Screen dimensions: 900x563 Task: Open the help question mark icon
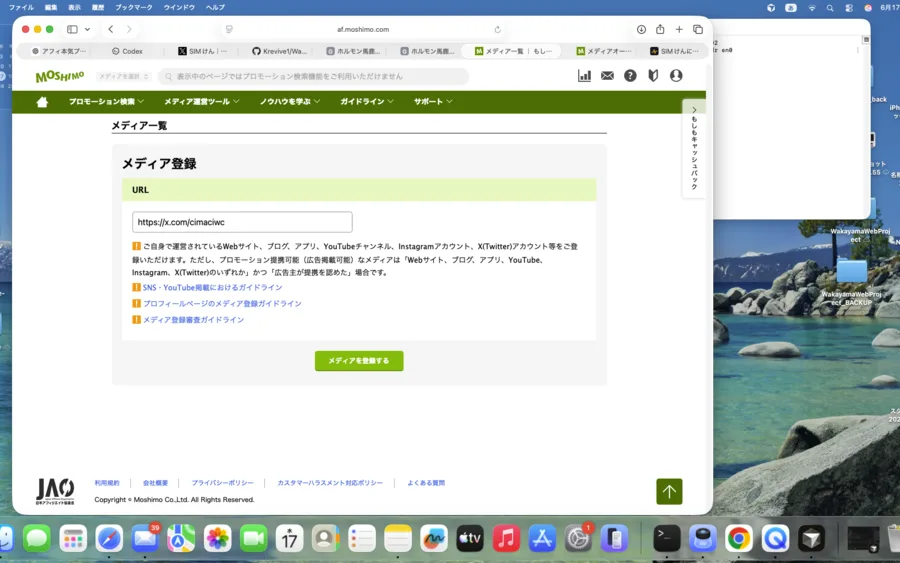[630, 76]
